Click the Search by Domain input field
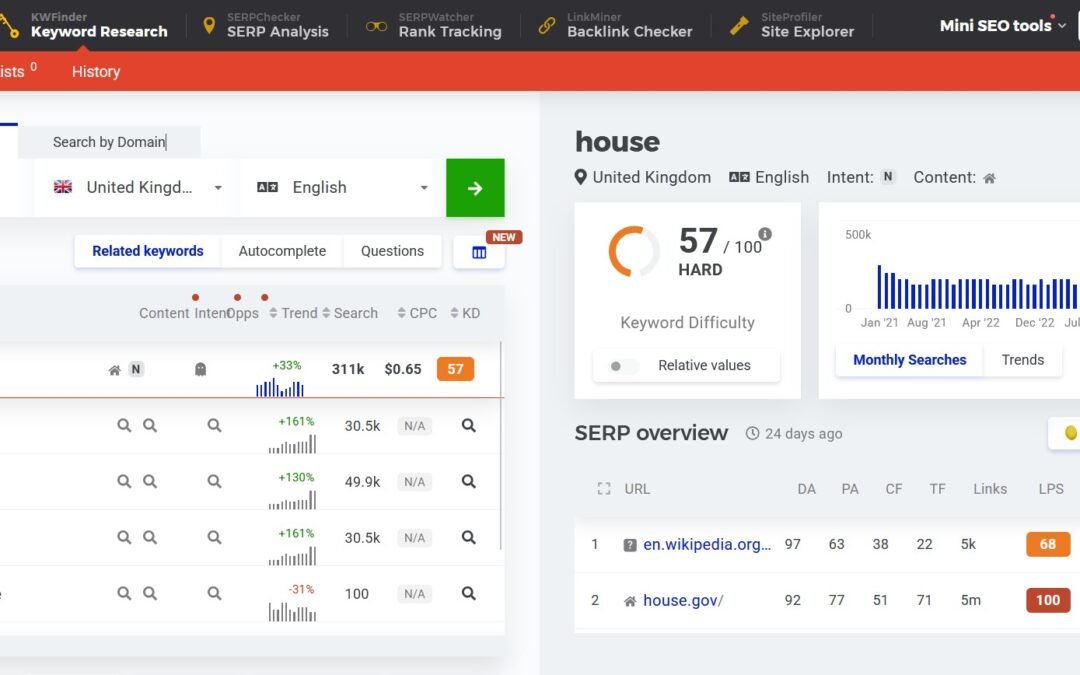The image size is (1080, 675). (110, 142)
